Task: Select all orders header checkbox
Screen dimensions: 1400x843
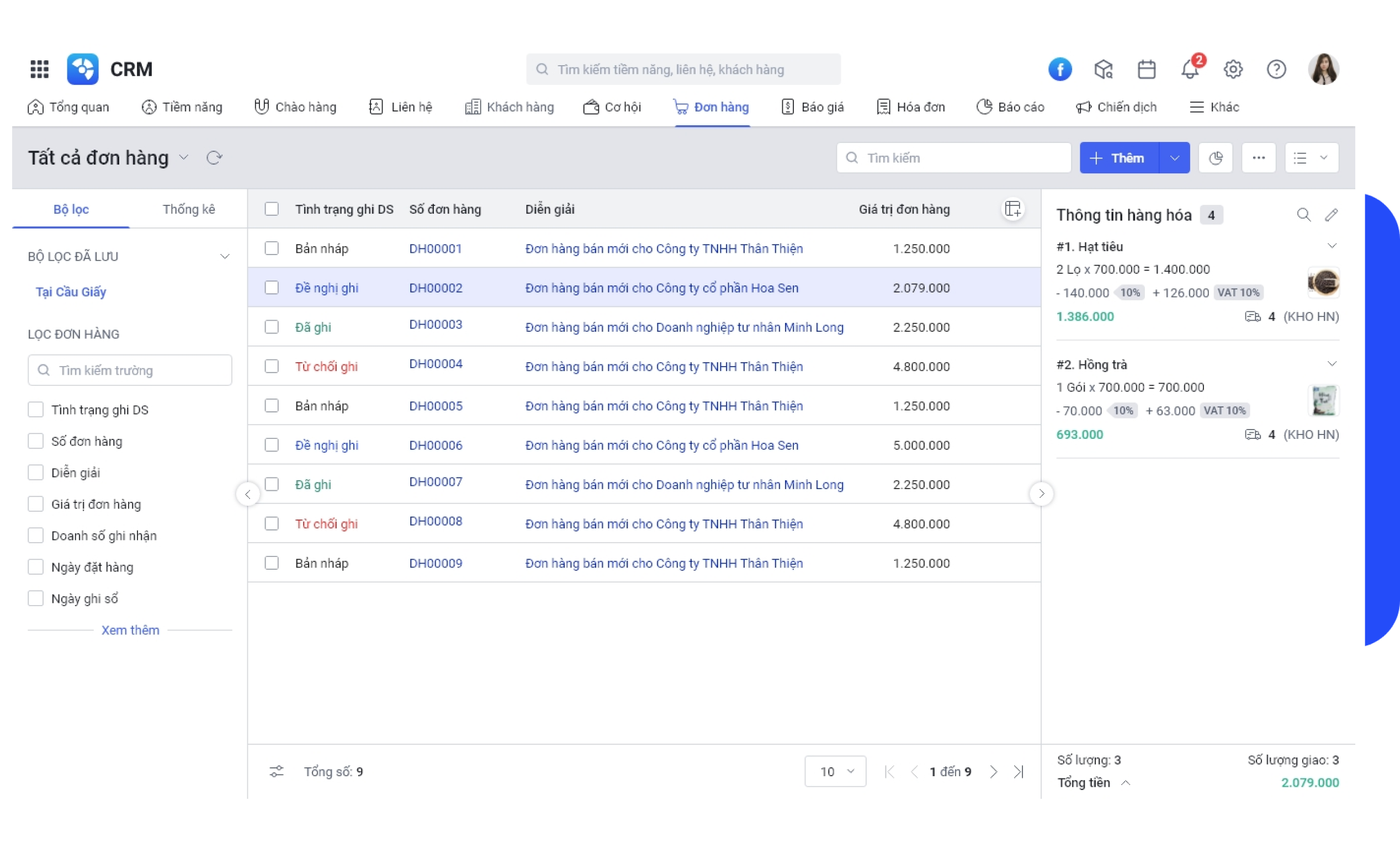Action: (x=272, y=209)
